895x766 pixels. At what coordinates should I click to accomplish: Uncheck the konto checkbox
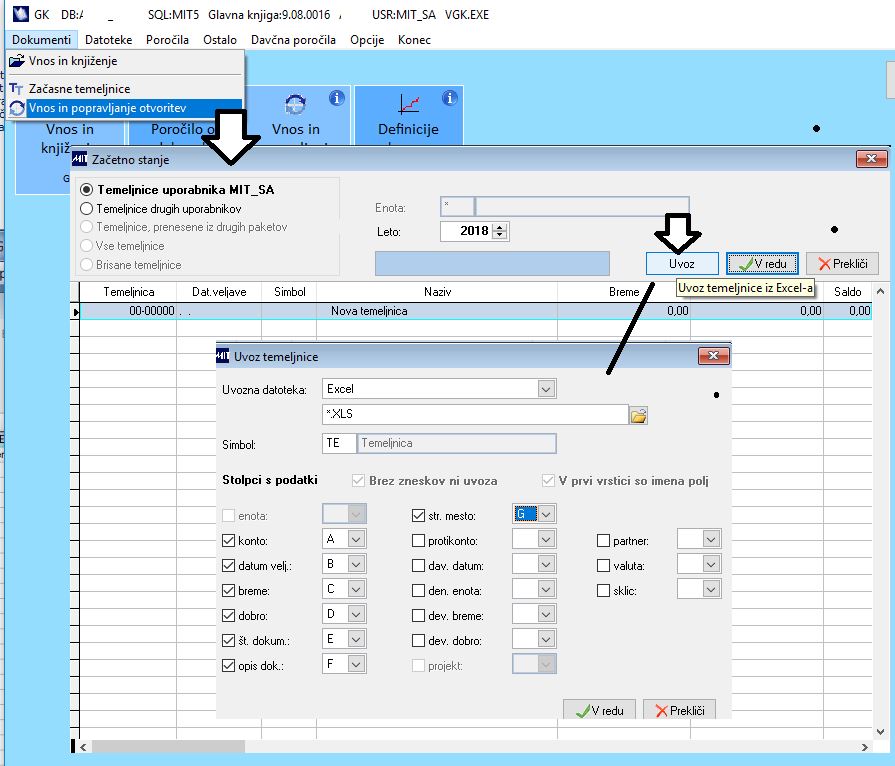(x=228, y=541)
